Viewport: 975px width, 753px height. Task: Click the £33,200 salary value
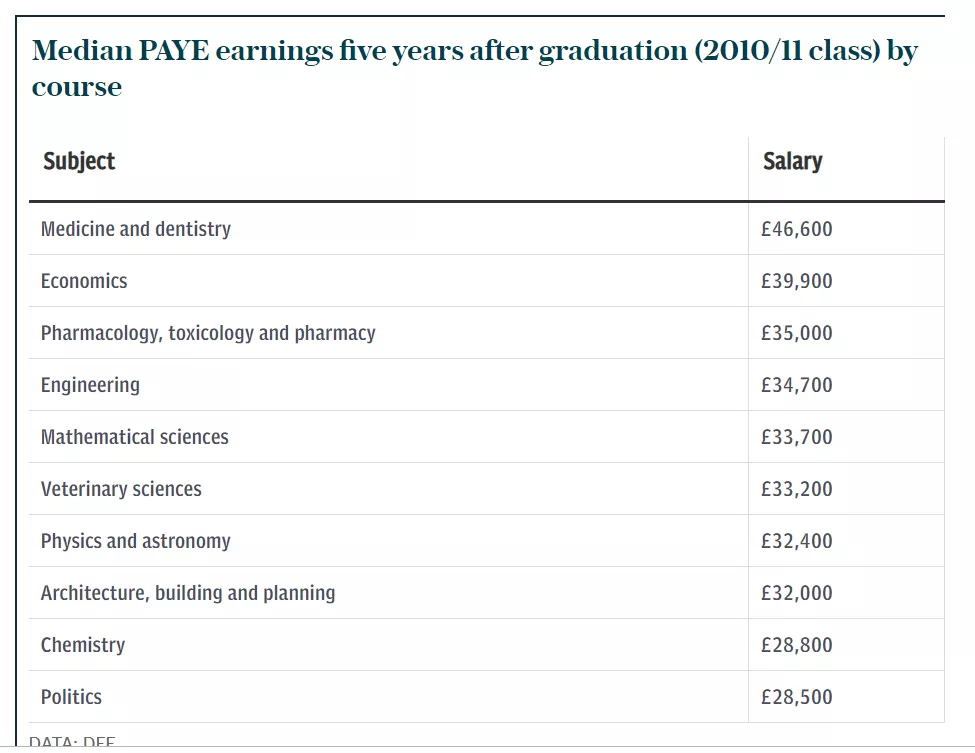[x=796, y=489]
